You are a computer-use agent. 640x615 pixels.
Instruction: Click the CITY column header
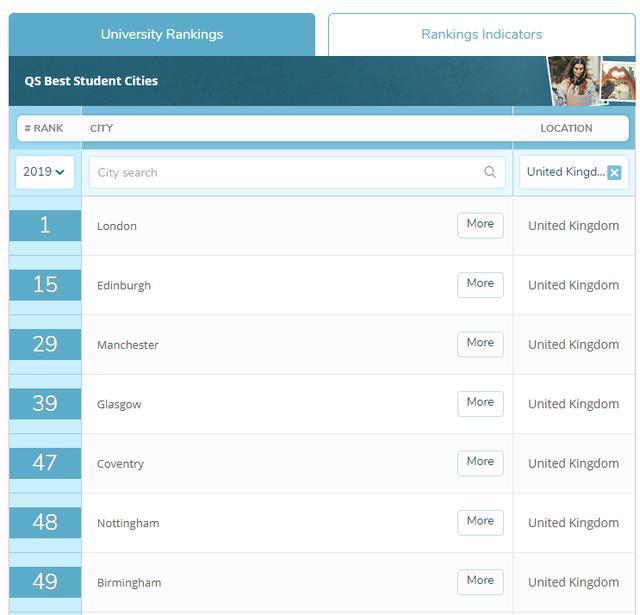coord(101,128)
